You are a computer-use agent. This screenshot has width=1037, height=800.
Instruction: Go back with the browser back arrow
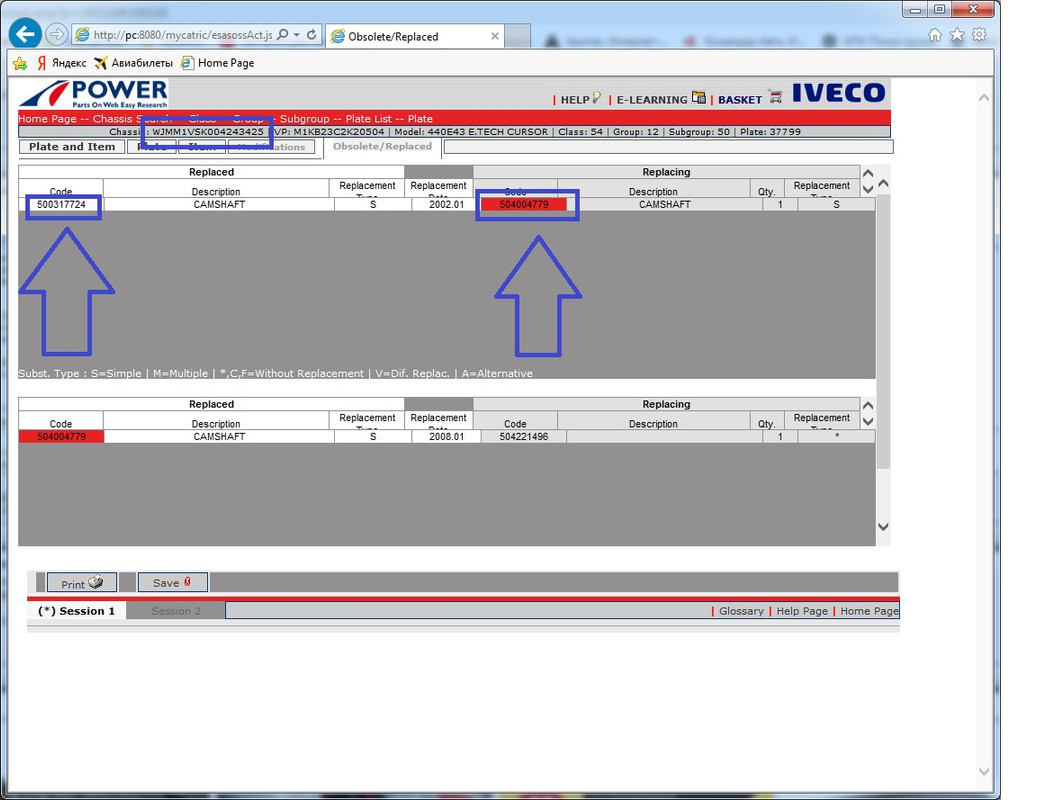[24, 34]
